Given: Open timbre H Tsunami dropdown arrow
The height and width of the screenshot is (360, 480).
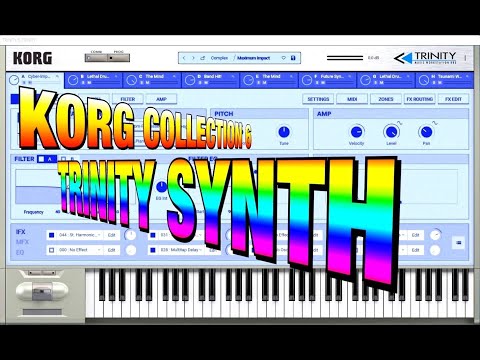Looking at the screenshot, I should click(x=467, y=76).
